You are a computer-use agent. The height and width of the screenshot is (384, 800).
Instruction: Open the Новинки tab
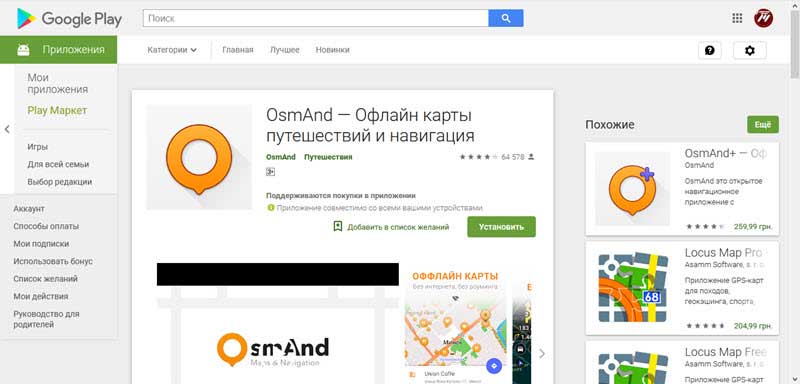(333, 50)
